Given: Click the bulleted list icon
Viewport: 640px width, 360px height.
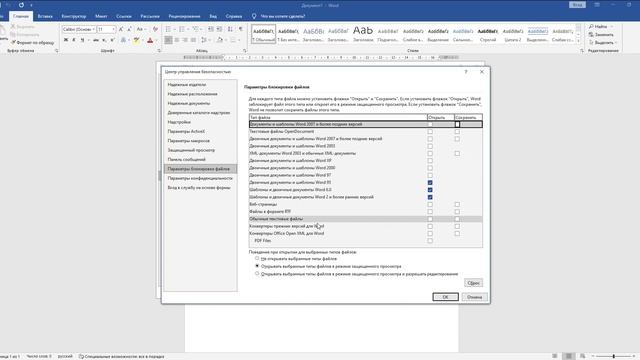Looking at the screenshot, I should (x=168, y=29).
